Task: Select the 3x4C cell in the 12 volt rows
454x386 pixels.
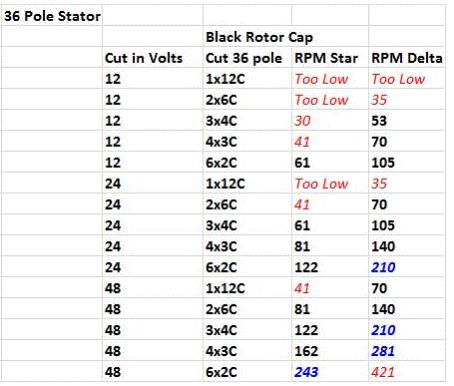Action: tap(247, 120)
